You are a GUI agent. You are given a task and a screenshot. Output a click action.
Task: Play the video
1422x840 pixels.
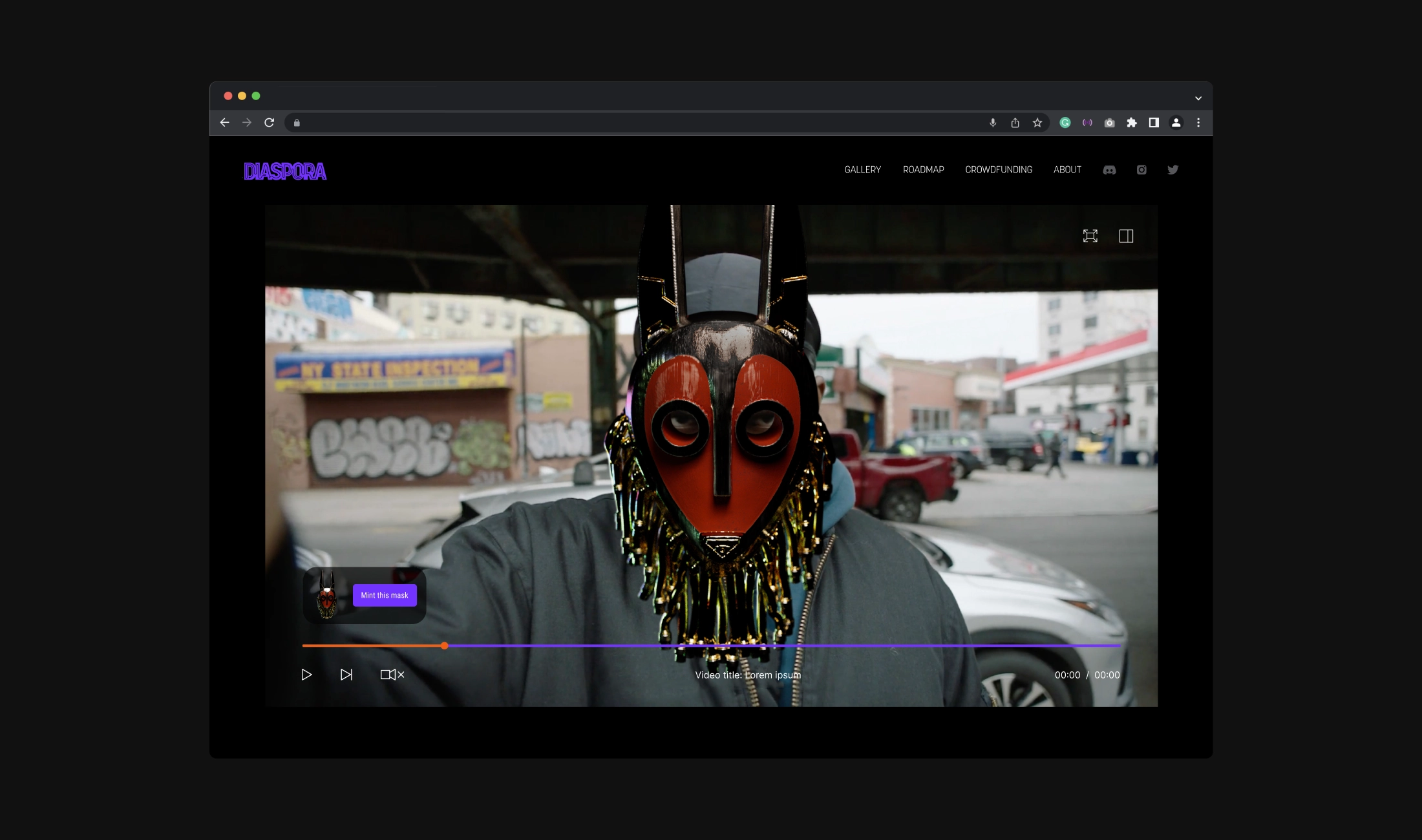(306, 675)
